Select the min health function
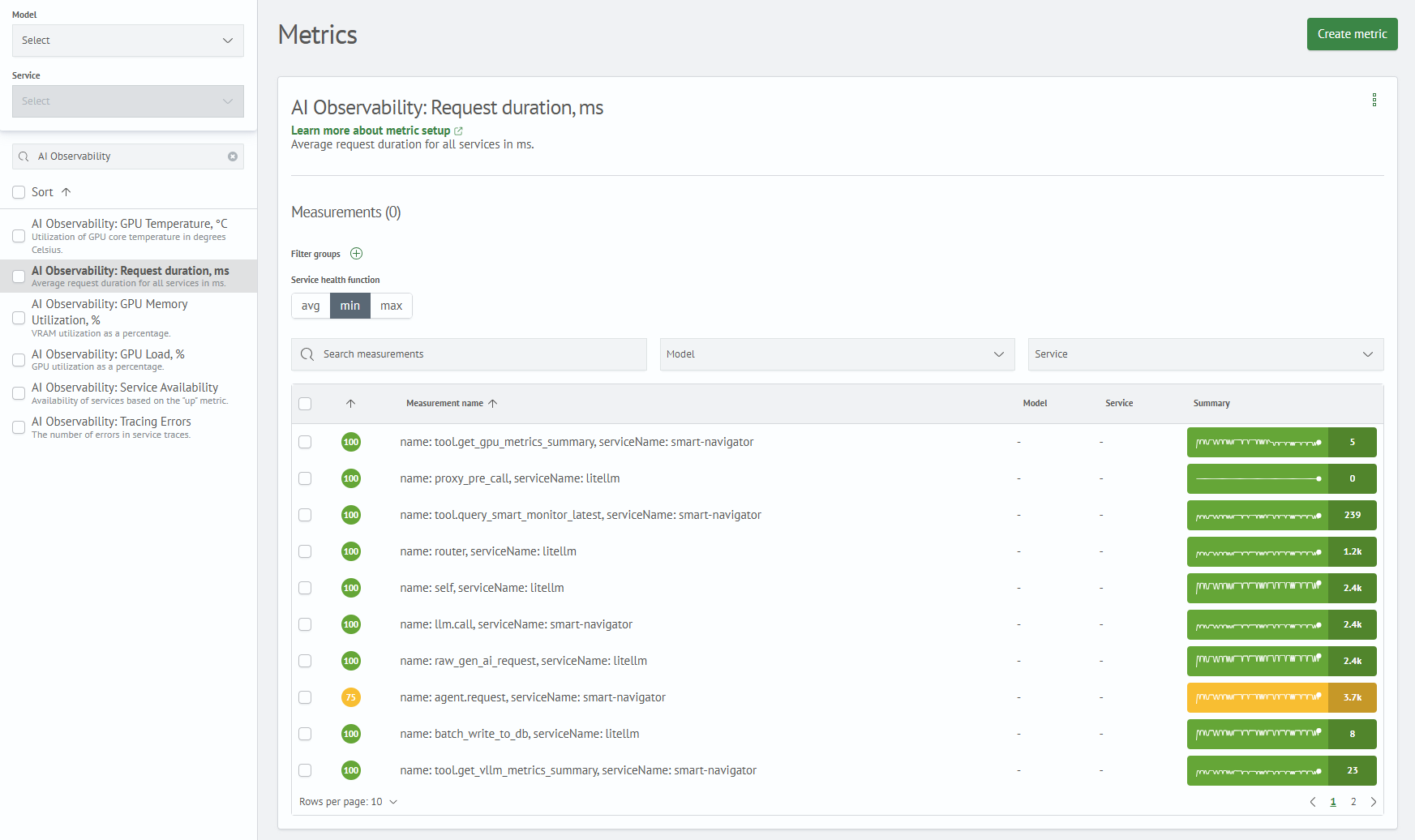 (350, 306)
